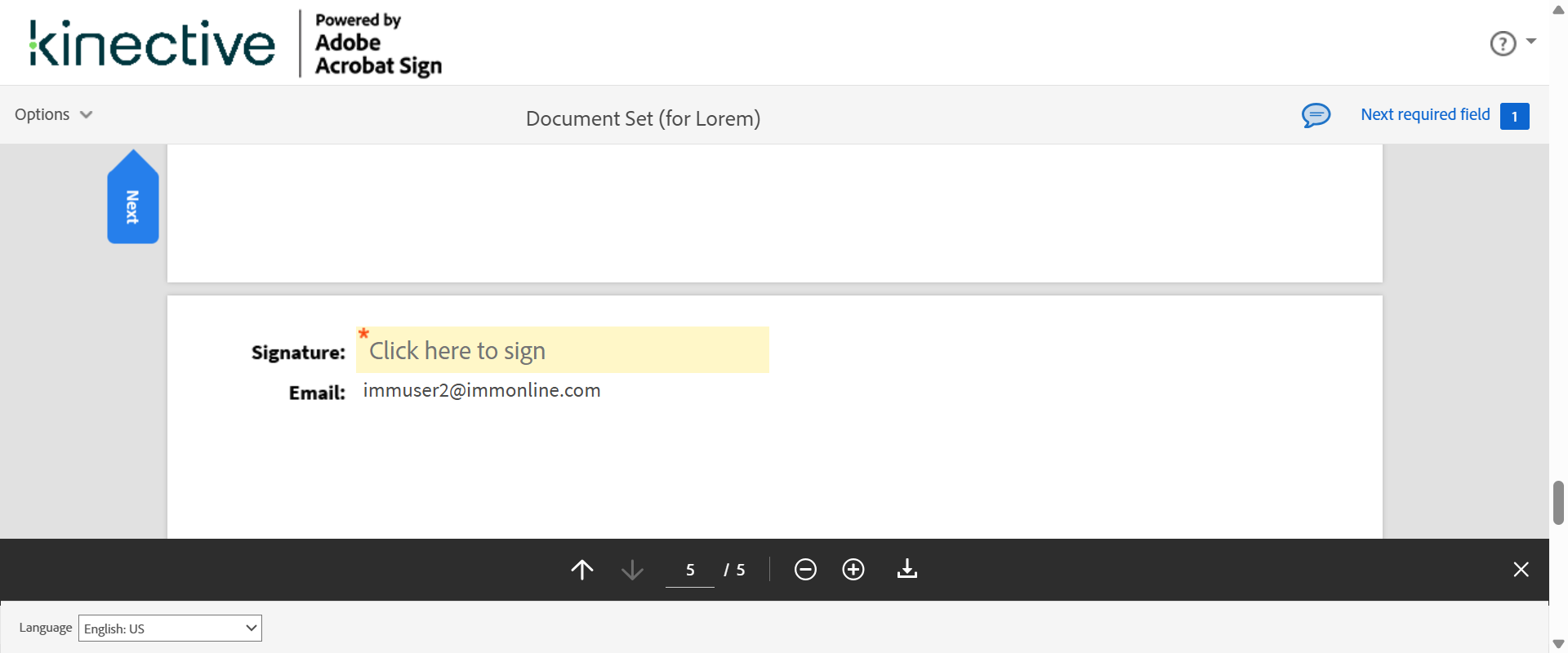Zoom in with the plus icon

(853, 569)
